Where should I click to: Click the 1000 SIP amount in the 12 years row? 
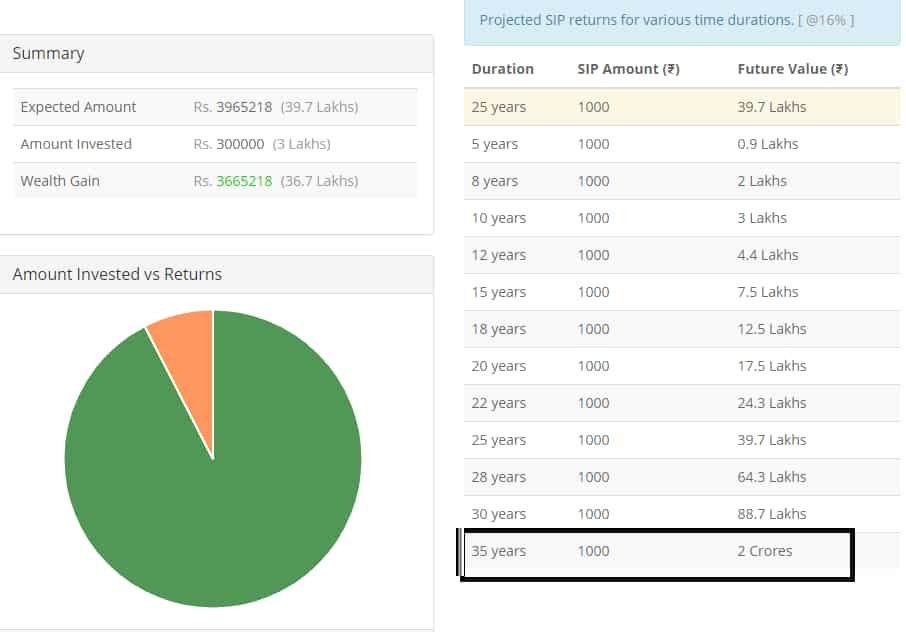pyautogui.click(x=593, y=255)
